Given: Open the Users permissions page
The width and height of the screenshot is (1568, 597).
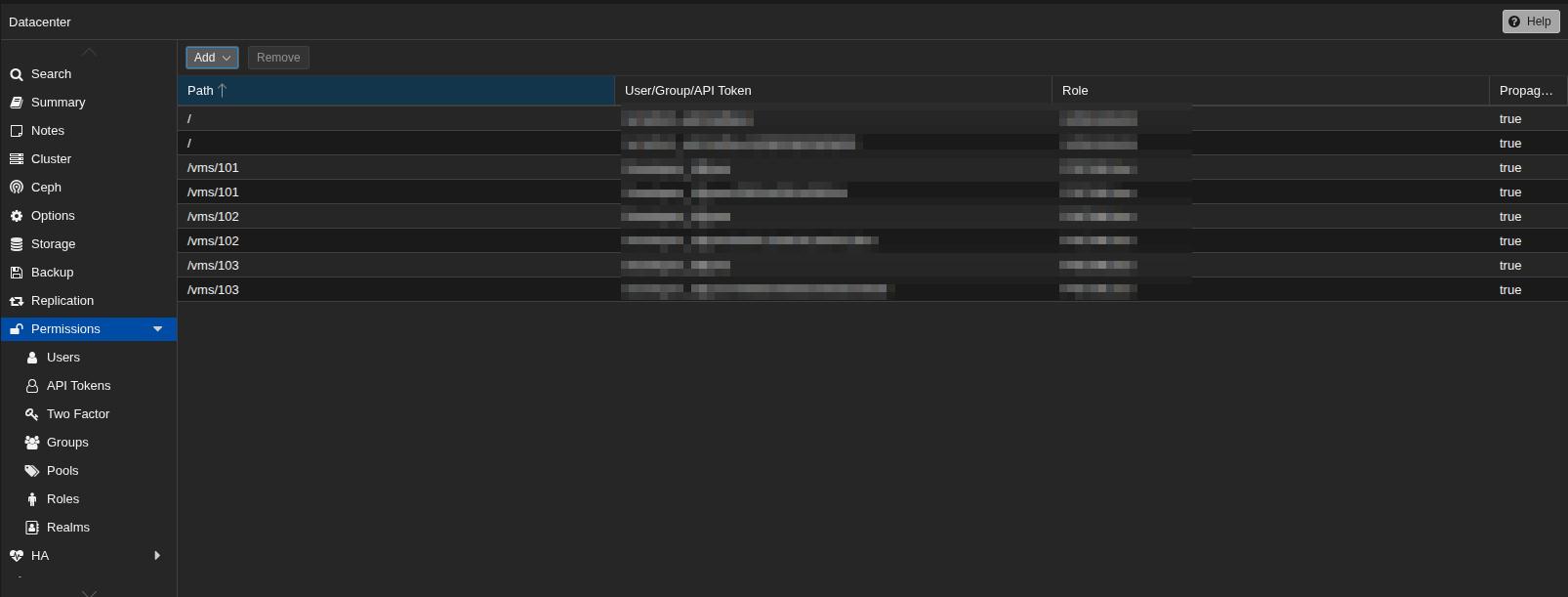Looking at the screenshot, I should pyautogui.click(x=63, y=358).
